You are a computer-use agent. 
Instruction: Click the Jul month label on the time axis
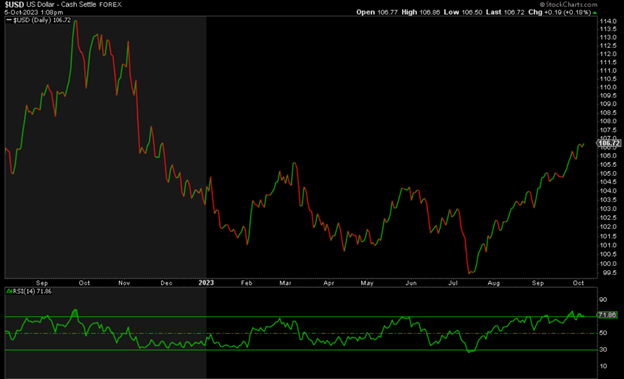pos(453,283)
